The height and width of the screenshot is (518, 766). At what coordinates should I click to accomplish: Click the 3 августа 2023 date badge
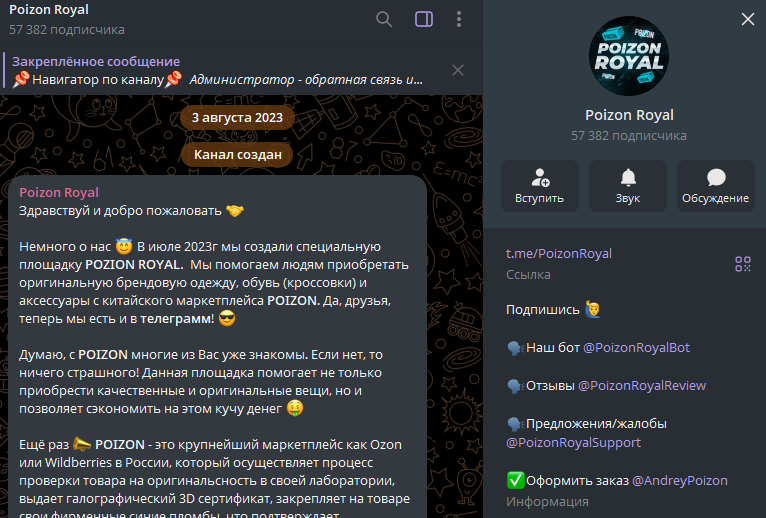[x=237, y=118]
